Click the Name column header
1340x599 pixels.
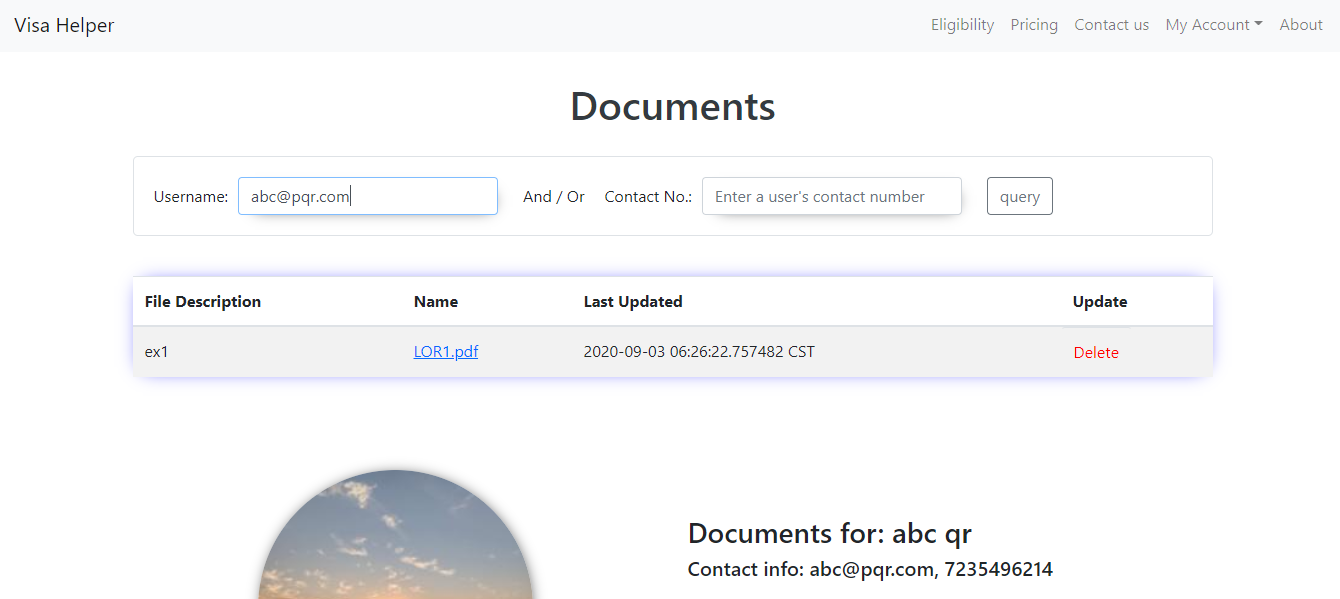[436, 302]
